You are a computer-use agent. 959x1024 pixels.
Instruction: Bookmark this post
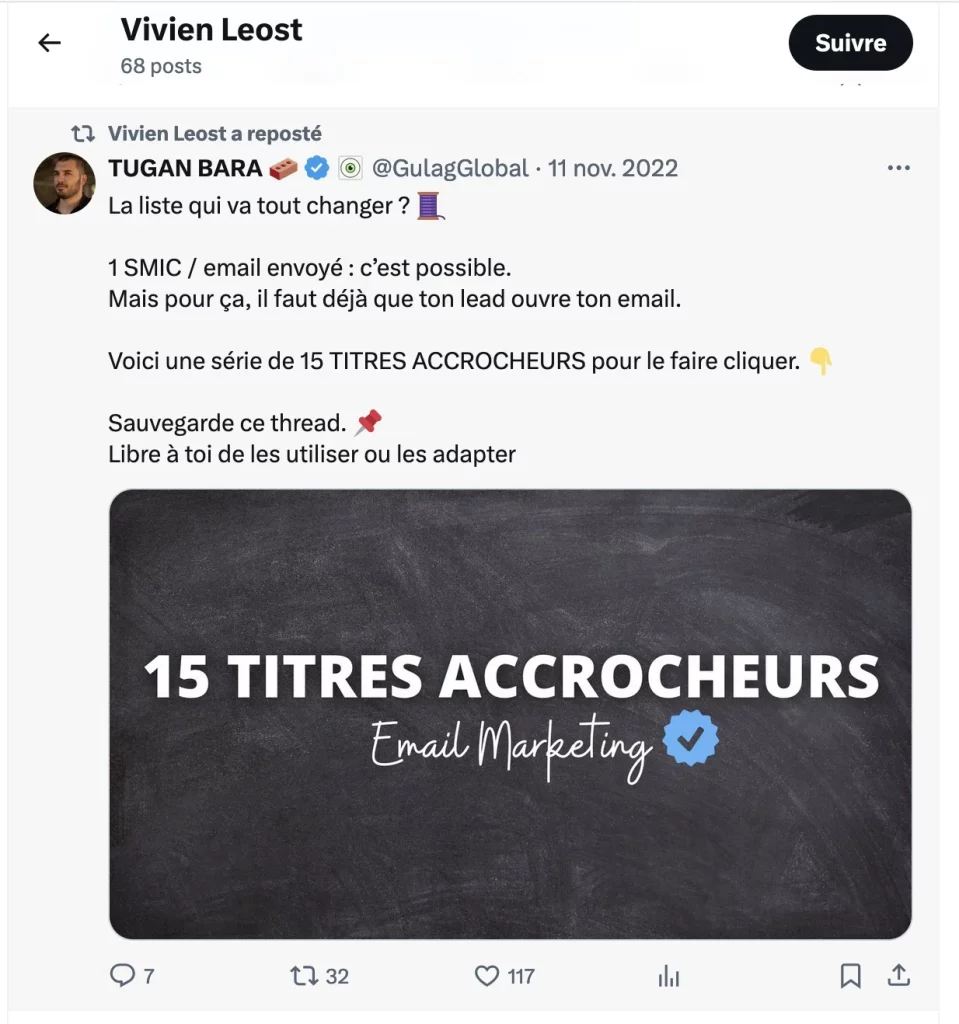tap(851, 976)
